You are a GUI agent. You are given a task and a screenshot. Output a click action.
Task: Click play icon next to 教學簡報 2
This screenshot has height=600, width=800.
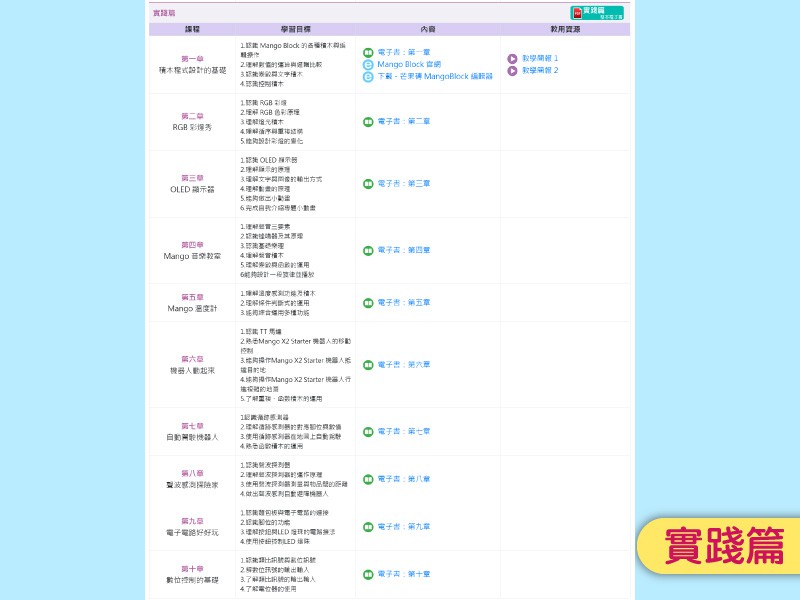[x=512, y=71]
